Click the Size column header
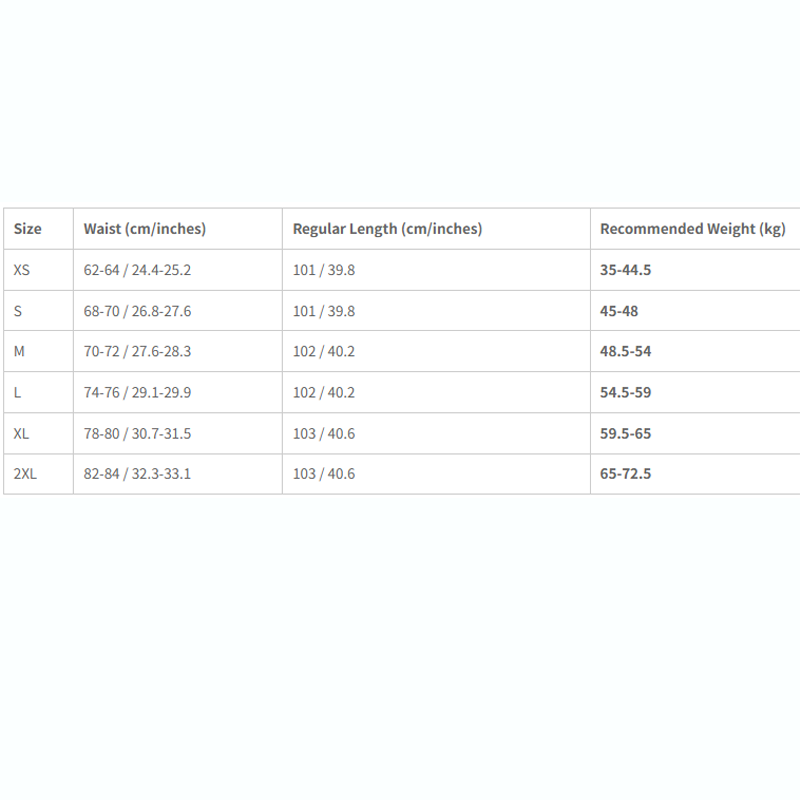 [28, 229]
